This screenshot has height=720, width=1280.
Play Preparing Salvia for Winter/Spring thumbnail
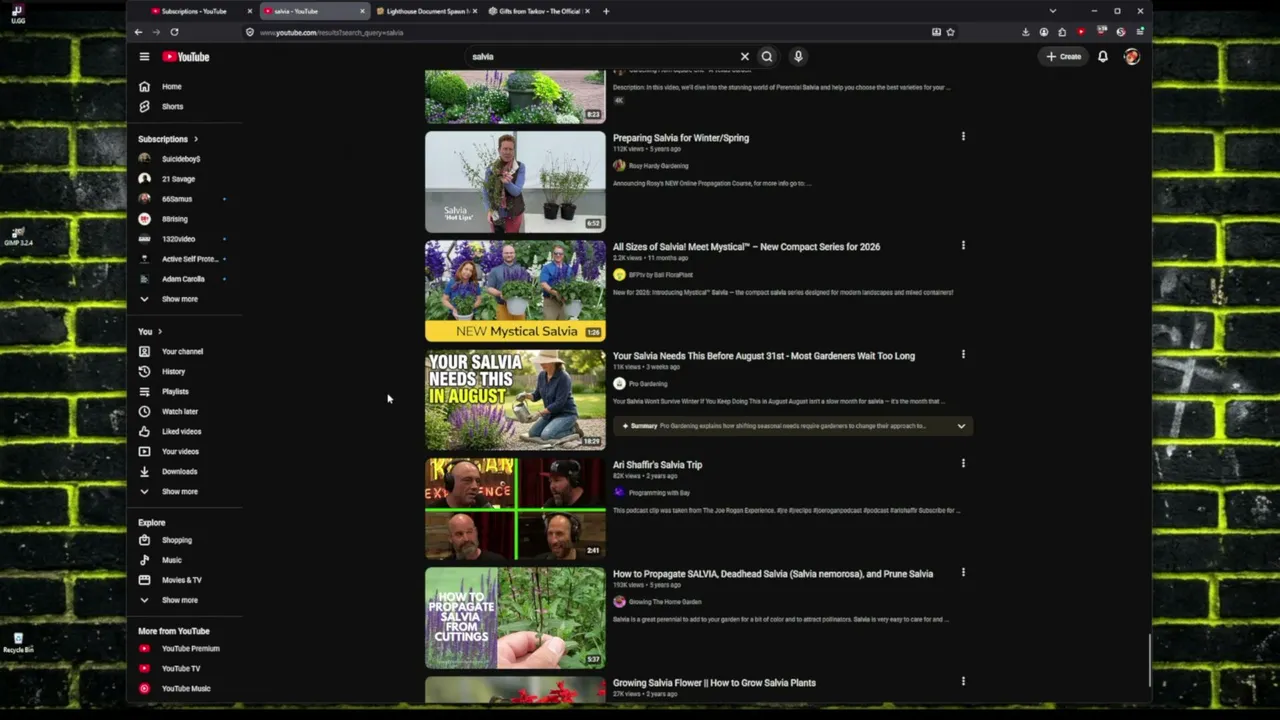click(515, 182)
